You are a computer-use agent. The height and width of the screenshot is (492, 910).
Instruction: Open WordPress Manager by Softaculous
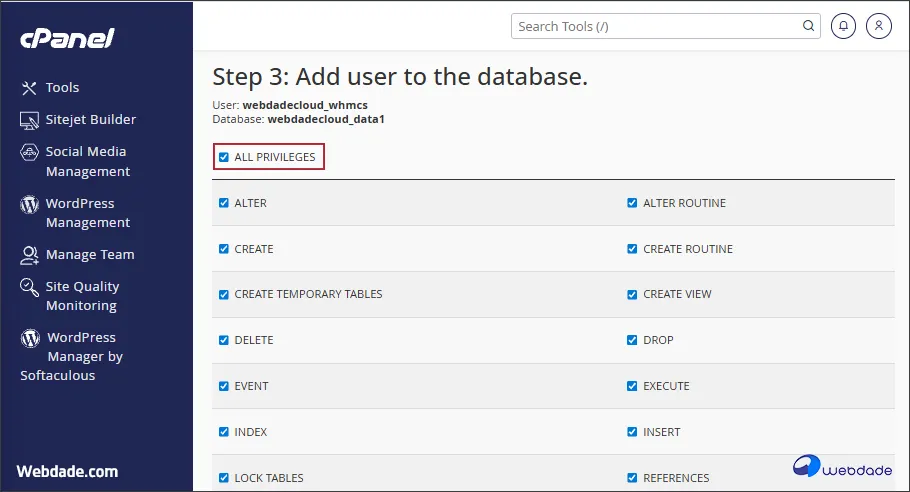(x=80, y=356)
